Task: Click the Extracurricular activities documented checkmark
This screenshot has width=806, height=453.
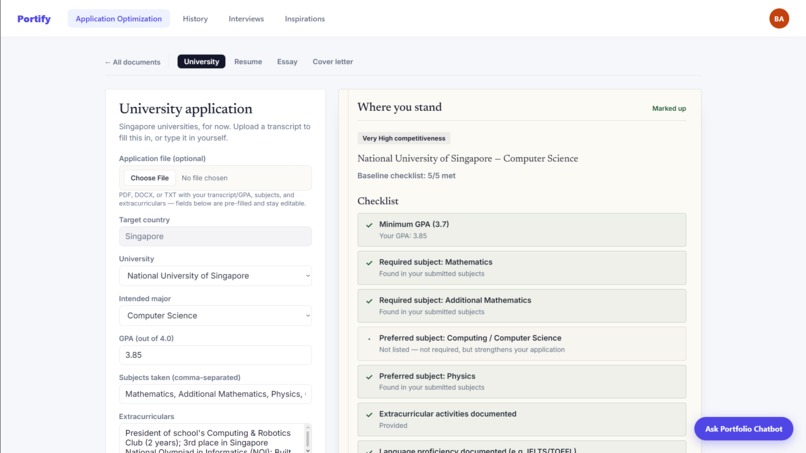Action: 369,414
